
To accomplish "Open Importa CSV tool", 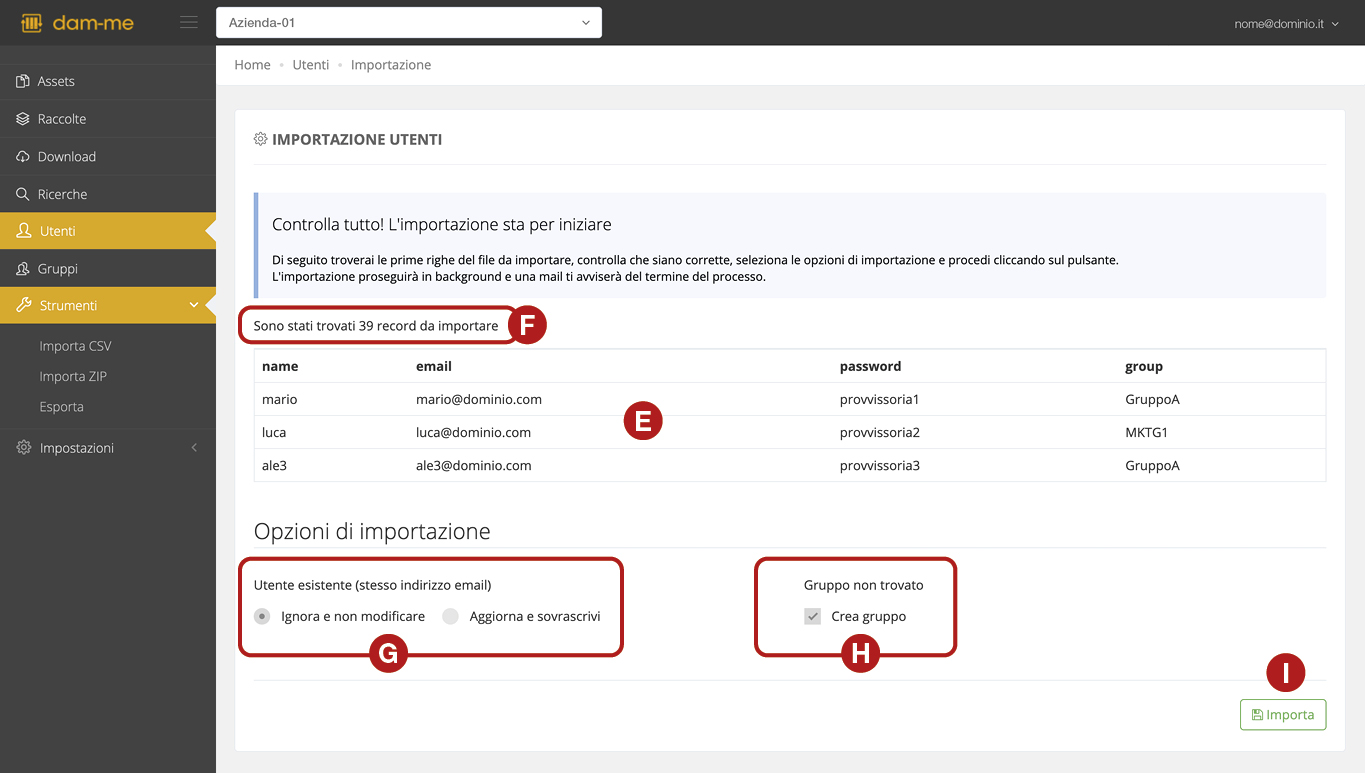I will pos(76,346).
